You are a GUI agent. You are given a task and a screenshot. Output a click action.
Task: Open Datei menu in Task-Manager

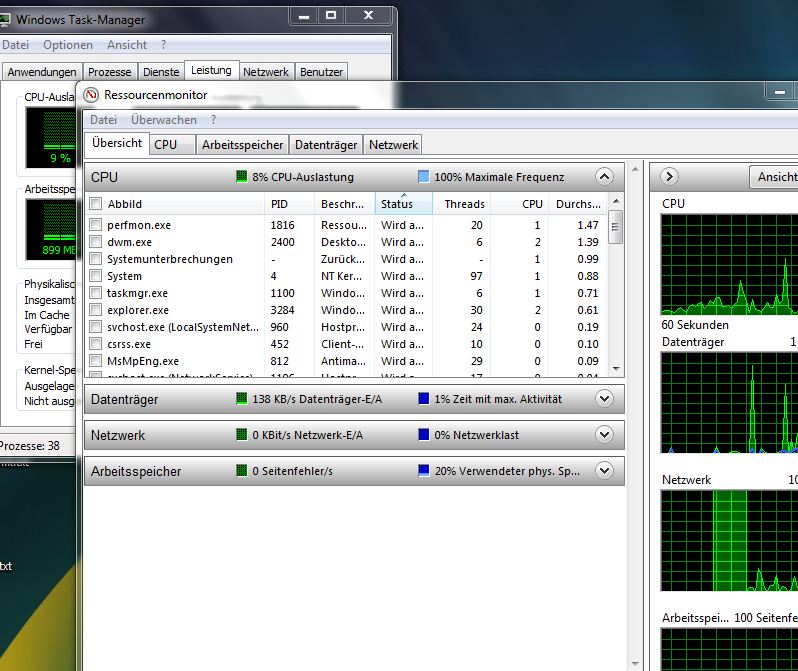coord(15,45)
